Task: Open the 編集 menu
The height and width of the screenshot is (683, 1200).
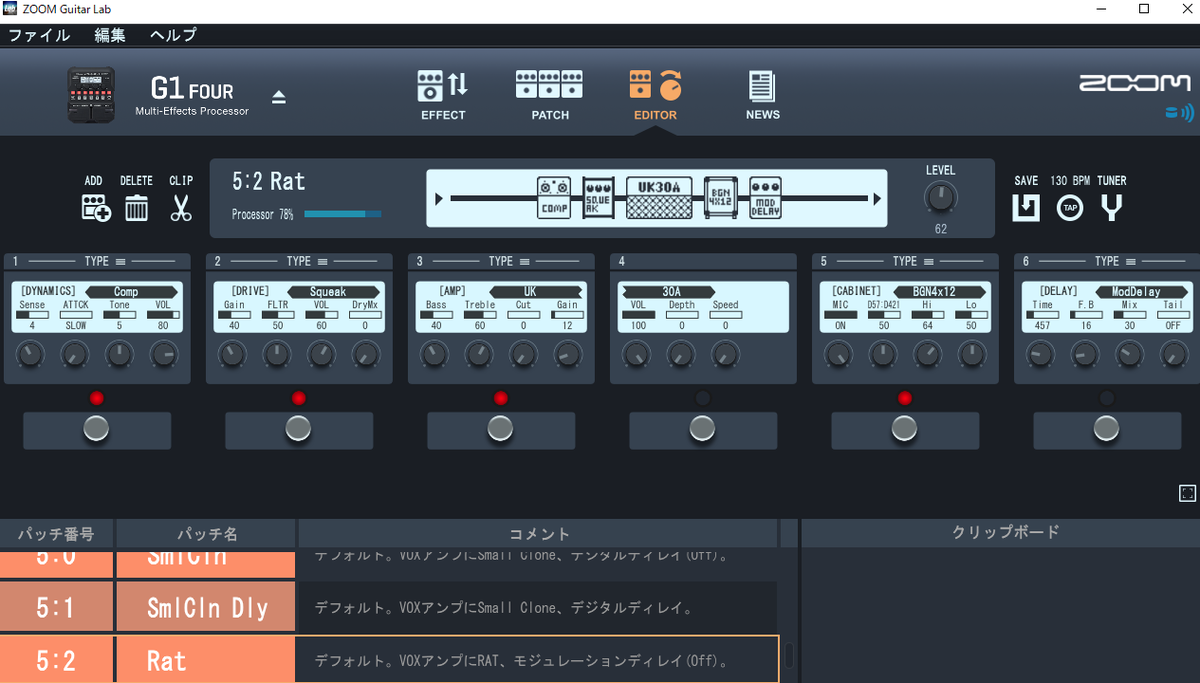Action: pos(110,35)
